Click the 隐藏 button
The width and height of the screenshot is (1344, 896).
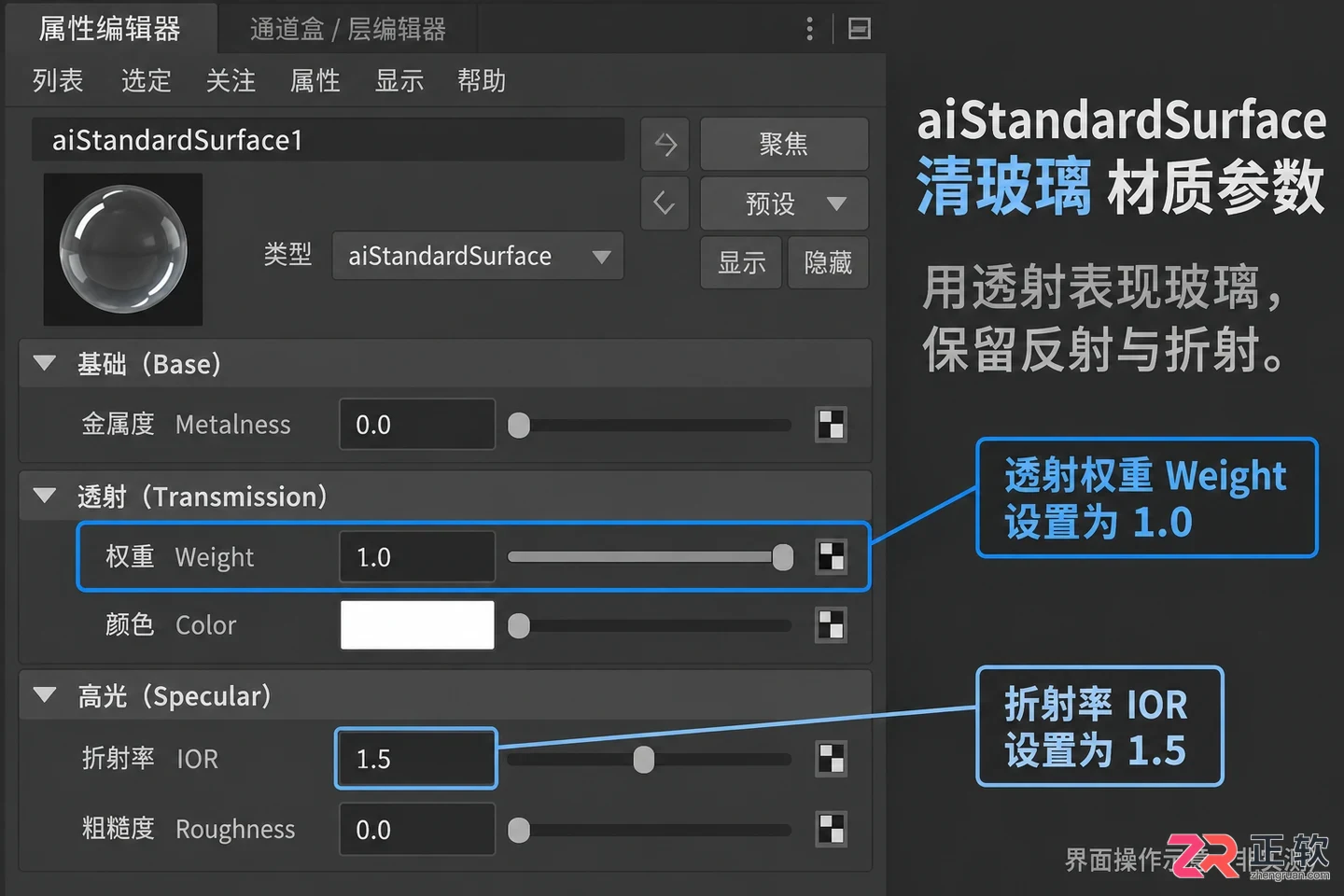click(828, 262)
